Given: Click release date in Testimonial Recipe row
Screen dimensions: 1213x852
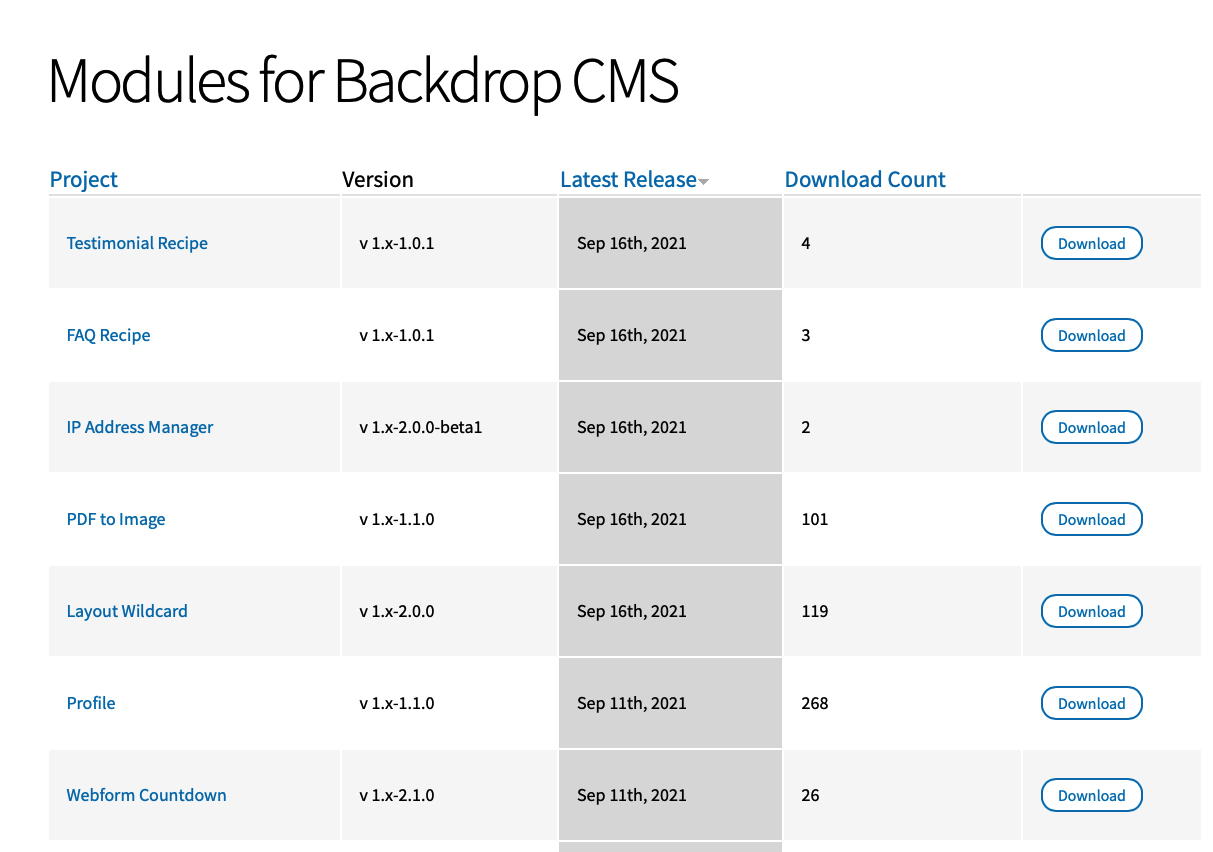Looking at the screenshot, I should click(632, 243).
